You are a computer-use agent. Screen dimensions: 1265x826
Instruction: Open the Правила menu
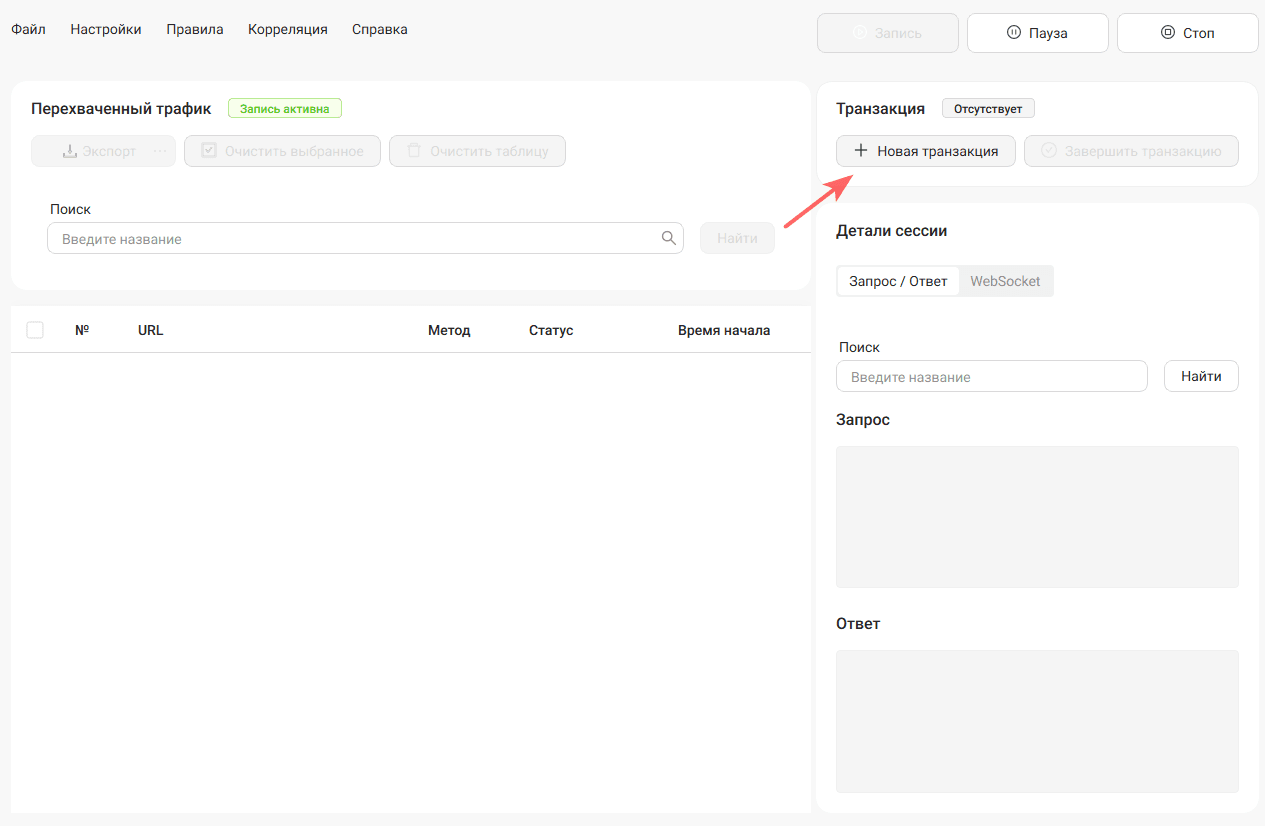[x=195, y=29]
